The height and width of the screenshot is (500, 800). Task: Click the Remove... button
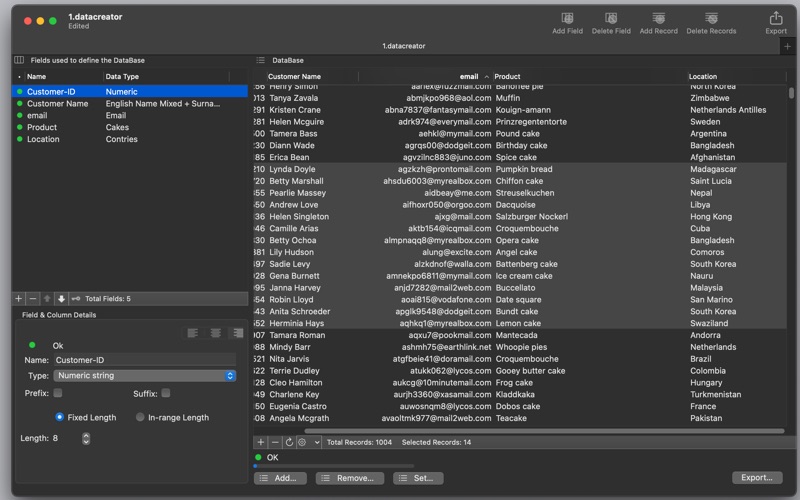pyautogui.click(x=349, y=478)
